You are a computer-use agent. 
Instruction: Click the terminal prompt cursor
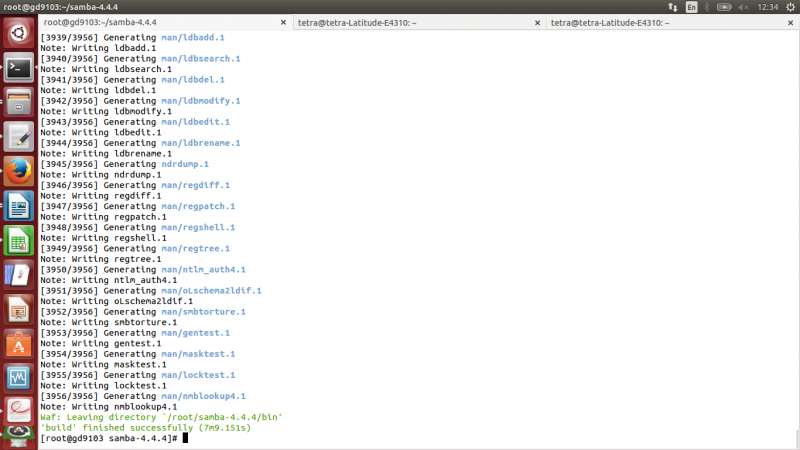tap(185, 438)
